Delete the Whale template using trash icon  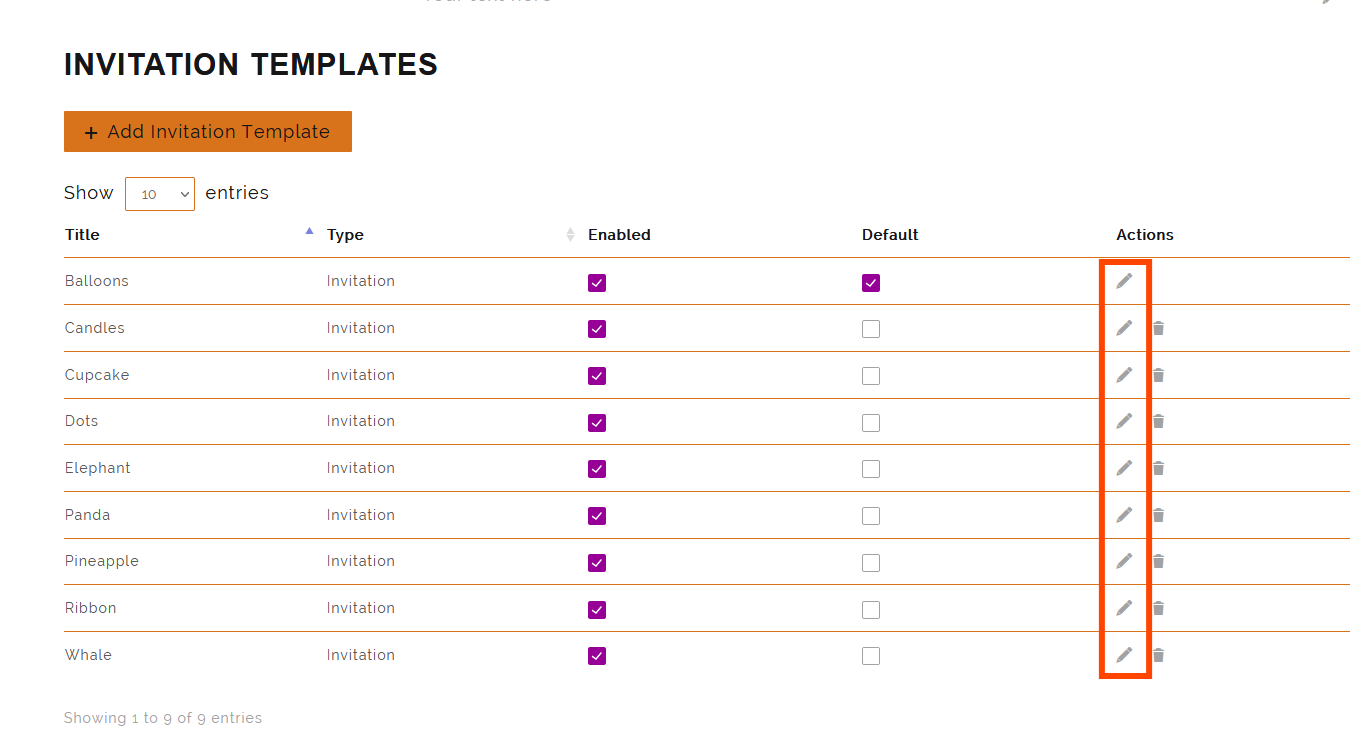(x=1158, y=655)
